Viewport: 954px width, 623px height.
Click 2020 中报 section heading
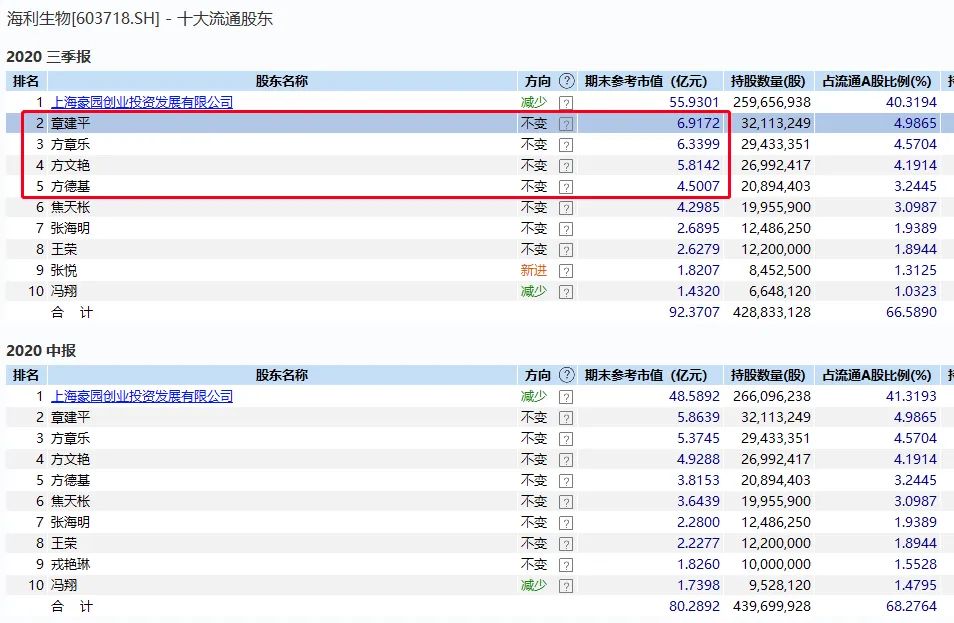pyautogui.click(x=41, y=350)
